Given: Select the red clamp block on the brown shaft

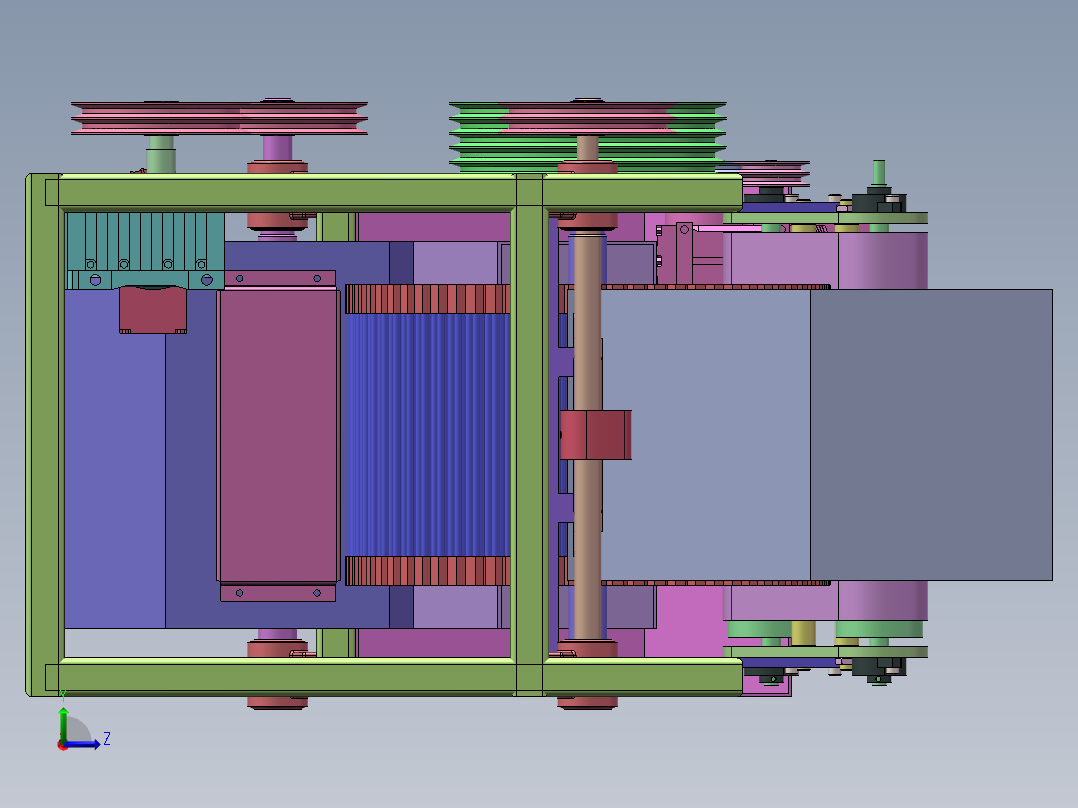Looking at the screenshot, I should click(595, 435).
